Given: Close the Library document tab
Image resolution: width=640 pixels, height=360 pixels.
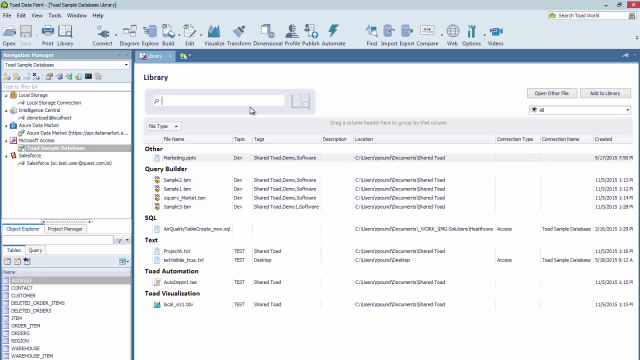Looking at the screenshot, I should coord(170,56).
